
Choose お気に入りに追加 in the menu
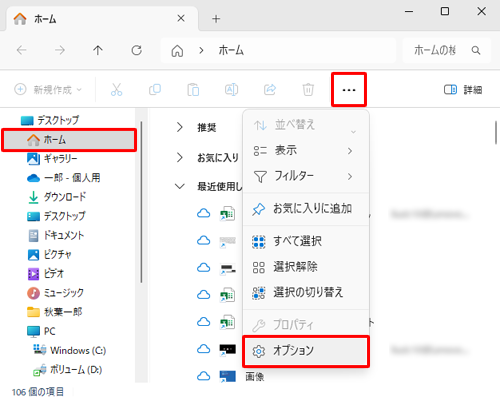pos(306,209)
